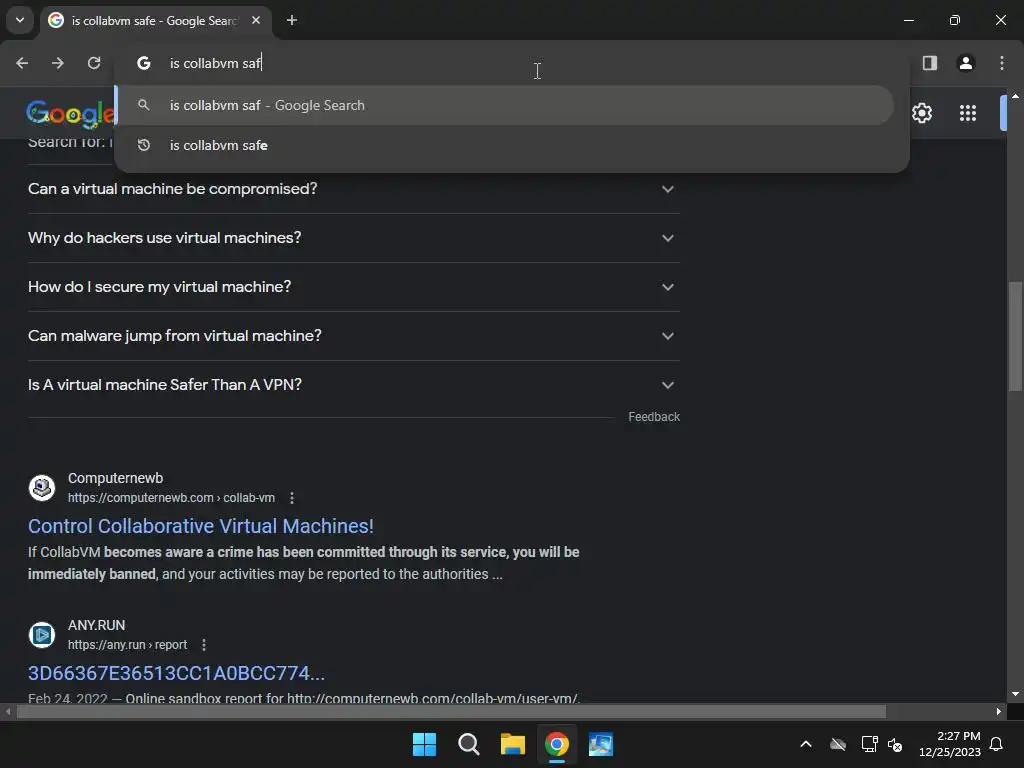The image size is (1024, 768).
Task: Click the Google logo
Action: 71,114
